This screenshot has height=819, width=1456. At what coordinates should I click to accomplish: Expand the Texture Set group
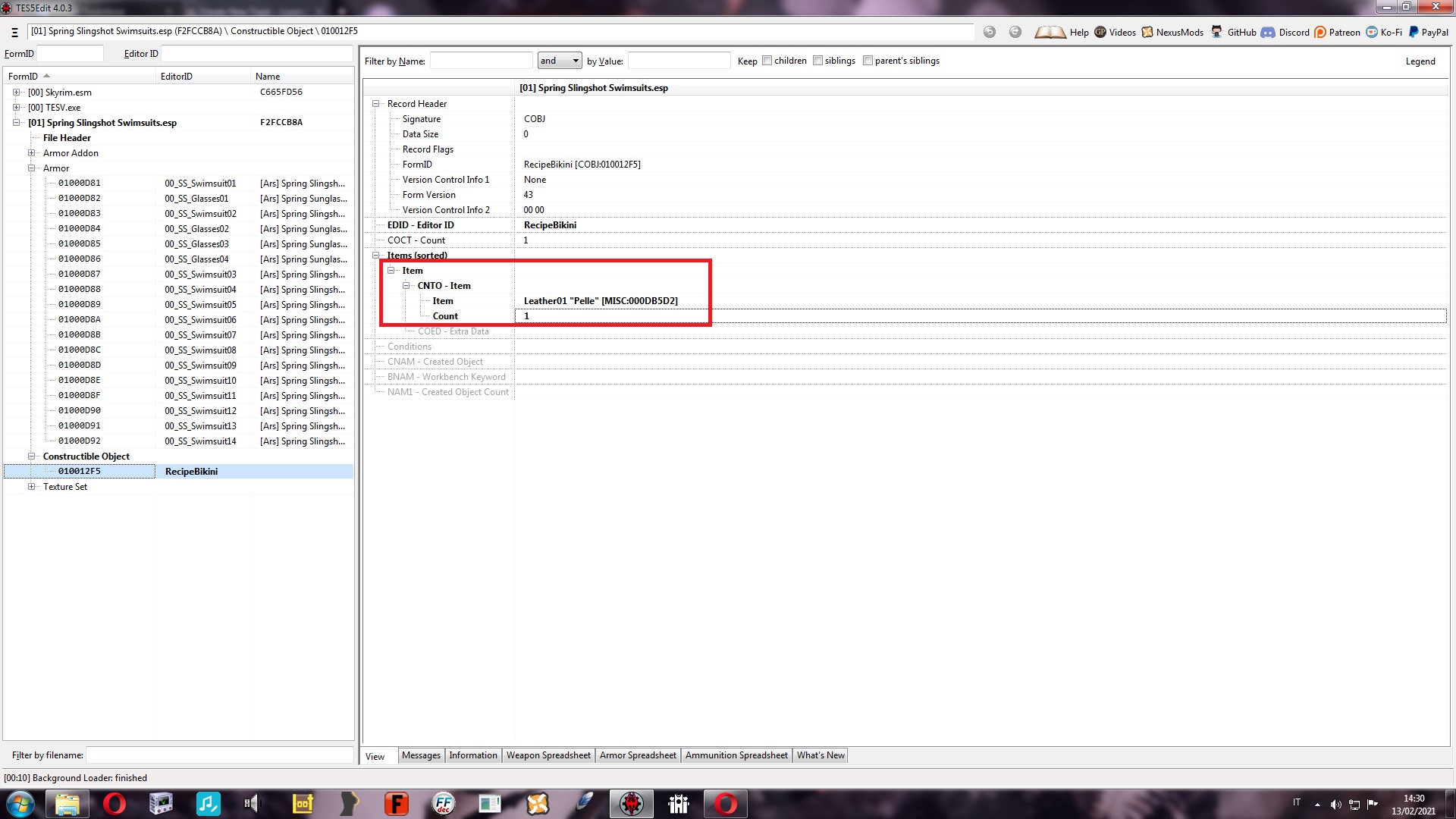click(31, 487)
